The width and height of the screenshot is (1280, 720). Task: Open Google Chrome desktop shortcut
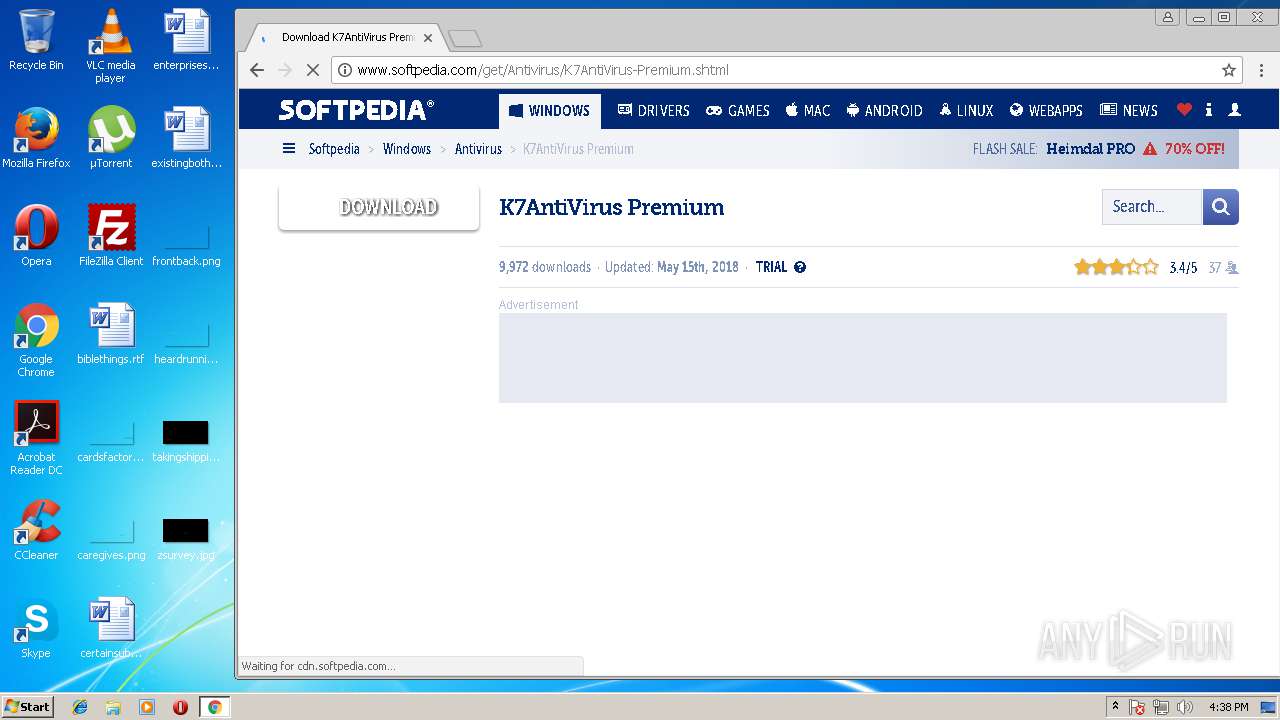click(x=36, y=340)
